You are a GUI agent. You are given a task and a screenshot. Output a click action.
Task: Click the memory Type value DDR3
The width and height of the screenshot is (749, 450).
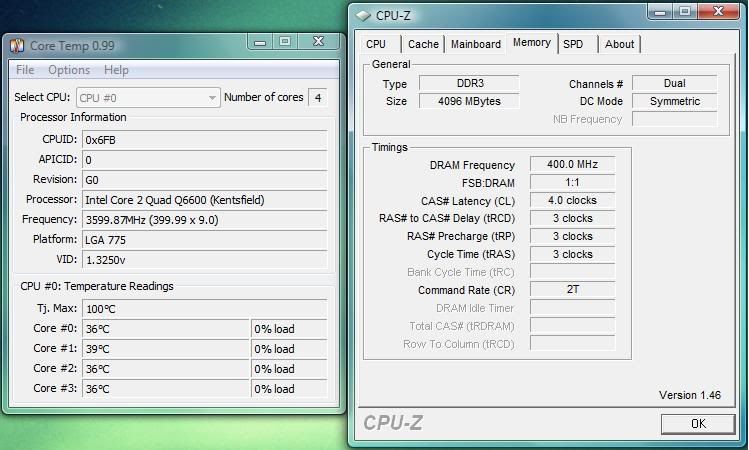point(469,83)
